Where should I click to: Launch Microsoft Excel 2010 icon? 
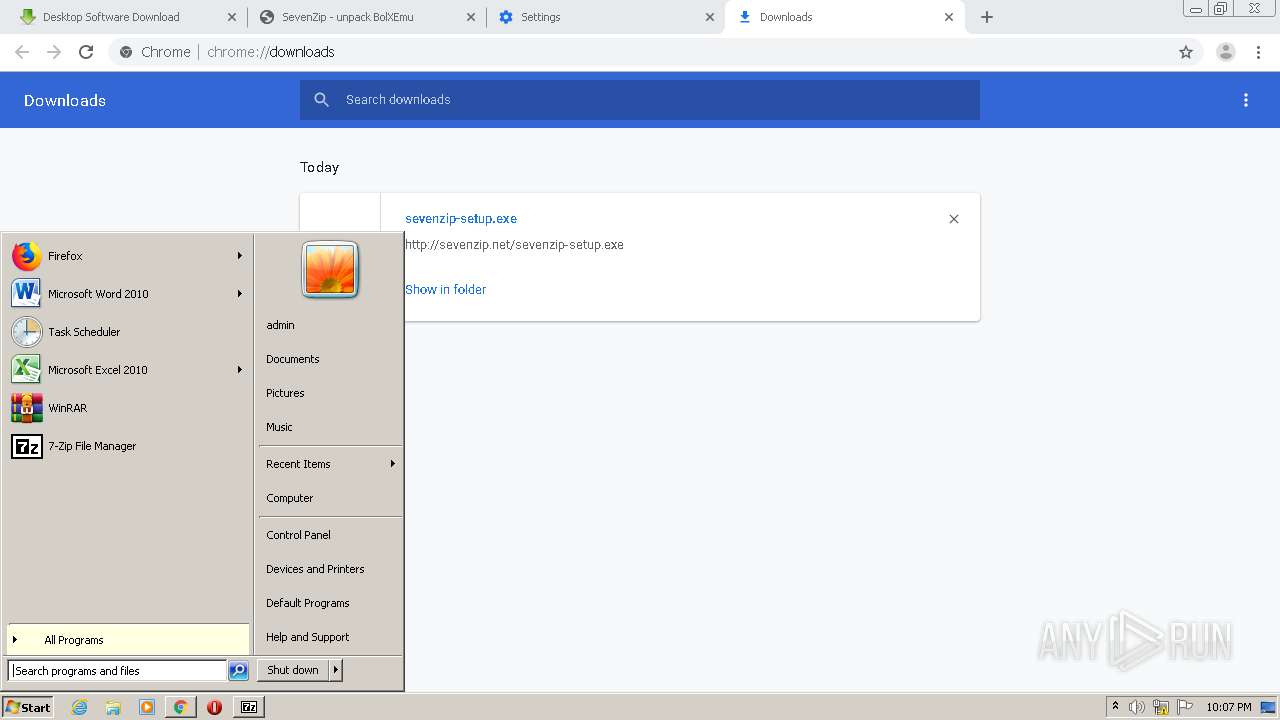pos(27,370)
